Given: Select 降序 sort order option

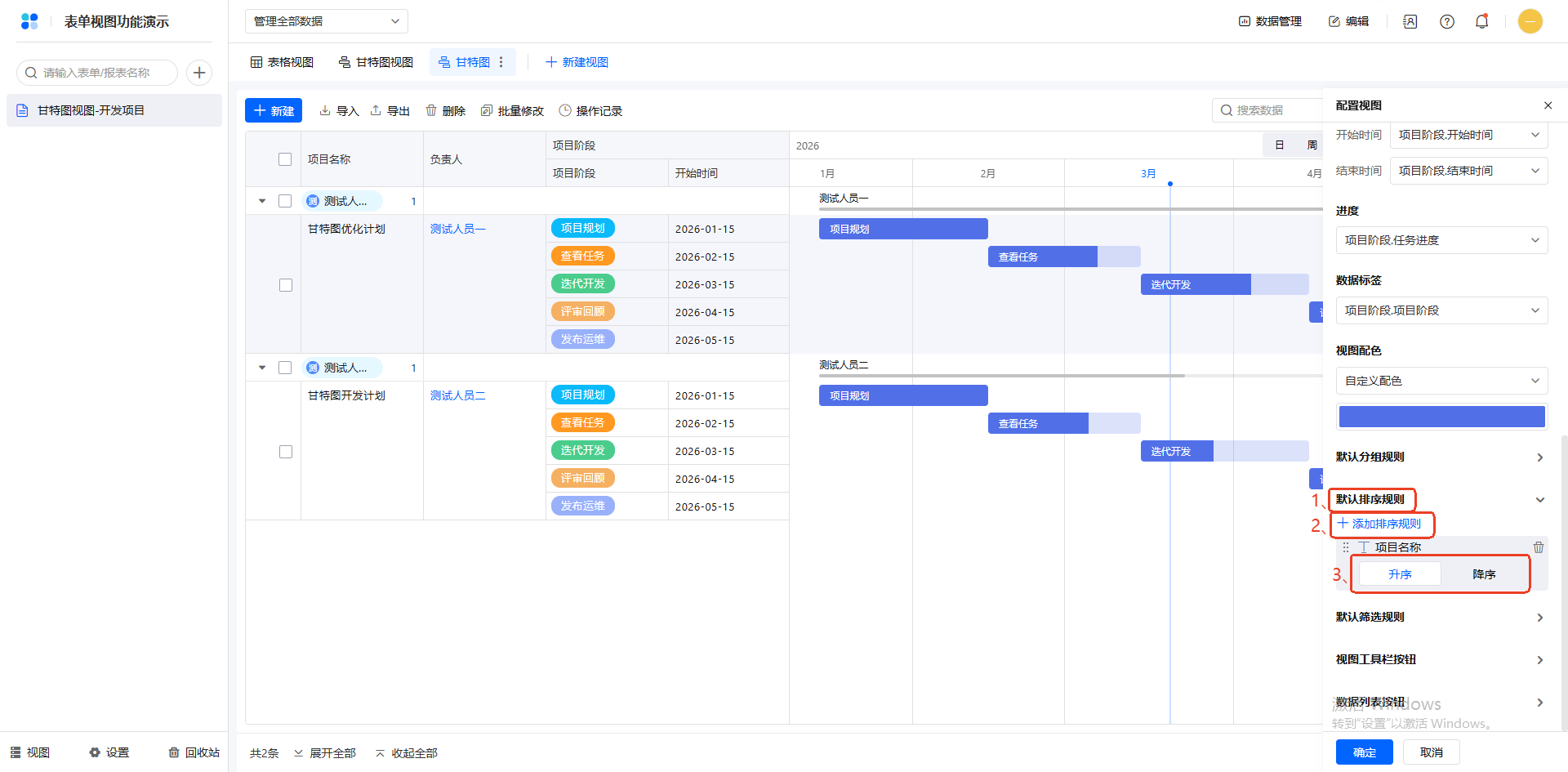Looking at the screenshot, I should 1483,574.
